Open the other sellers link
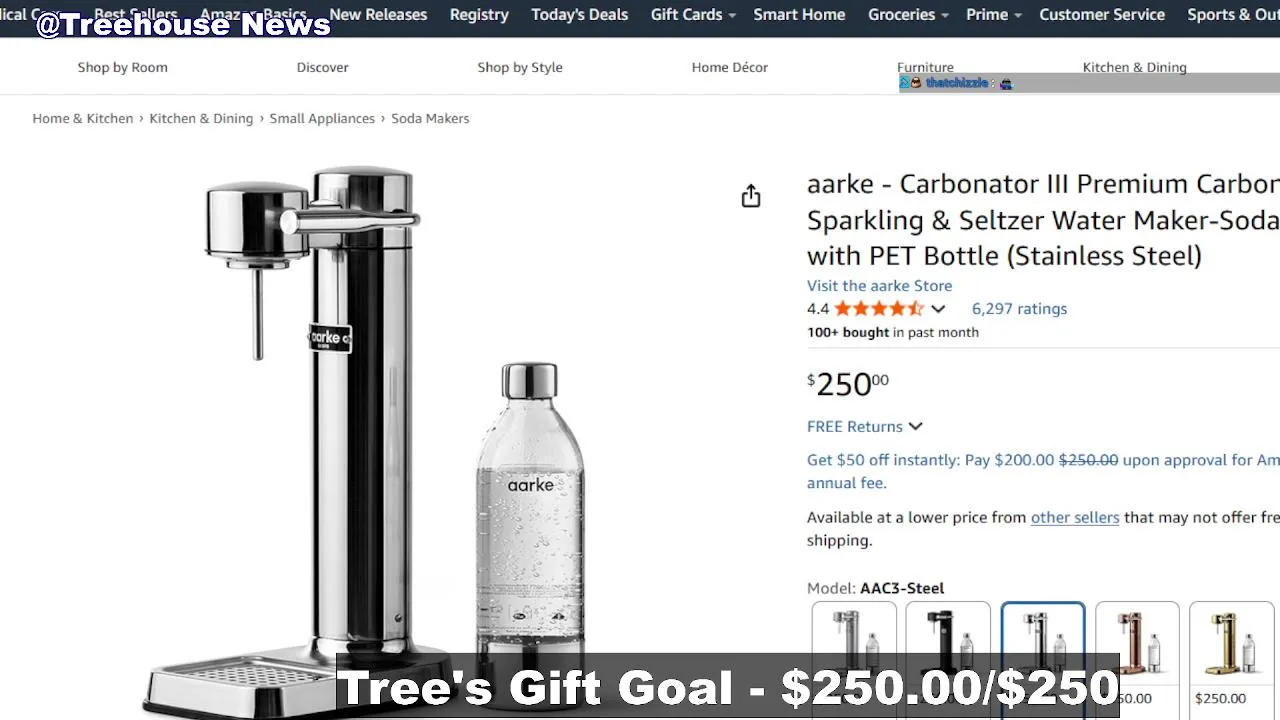Screen dimensions: 1280x720 pos(1075,517)
